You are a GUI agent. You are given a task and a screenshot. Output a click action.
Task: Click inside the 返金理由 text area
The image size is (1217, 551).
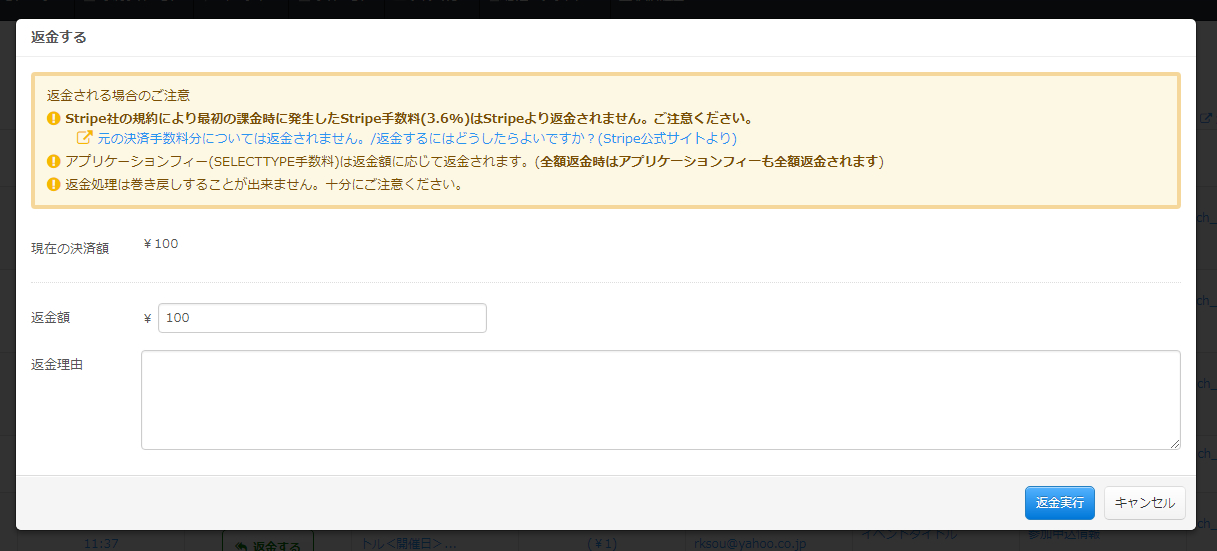pos(660,400)
